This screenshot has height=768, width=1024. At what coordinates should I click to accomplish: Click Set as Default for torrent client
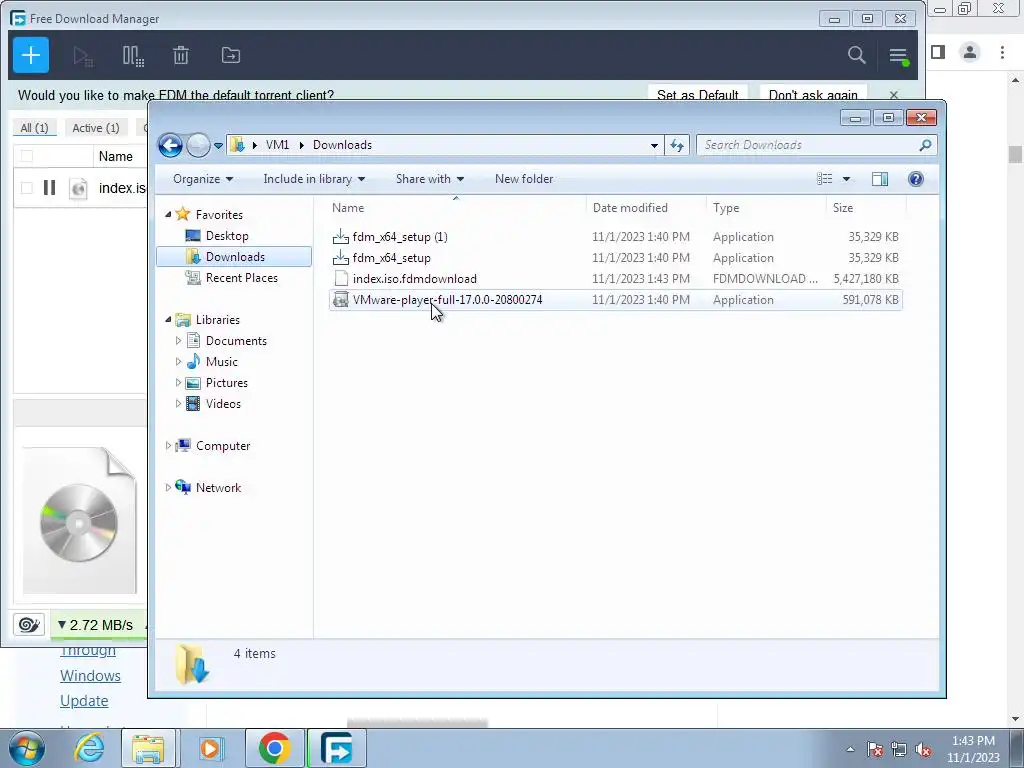click(697, 95)
